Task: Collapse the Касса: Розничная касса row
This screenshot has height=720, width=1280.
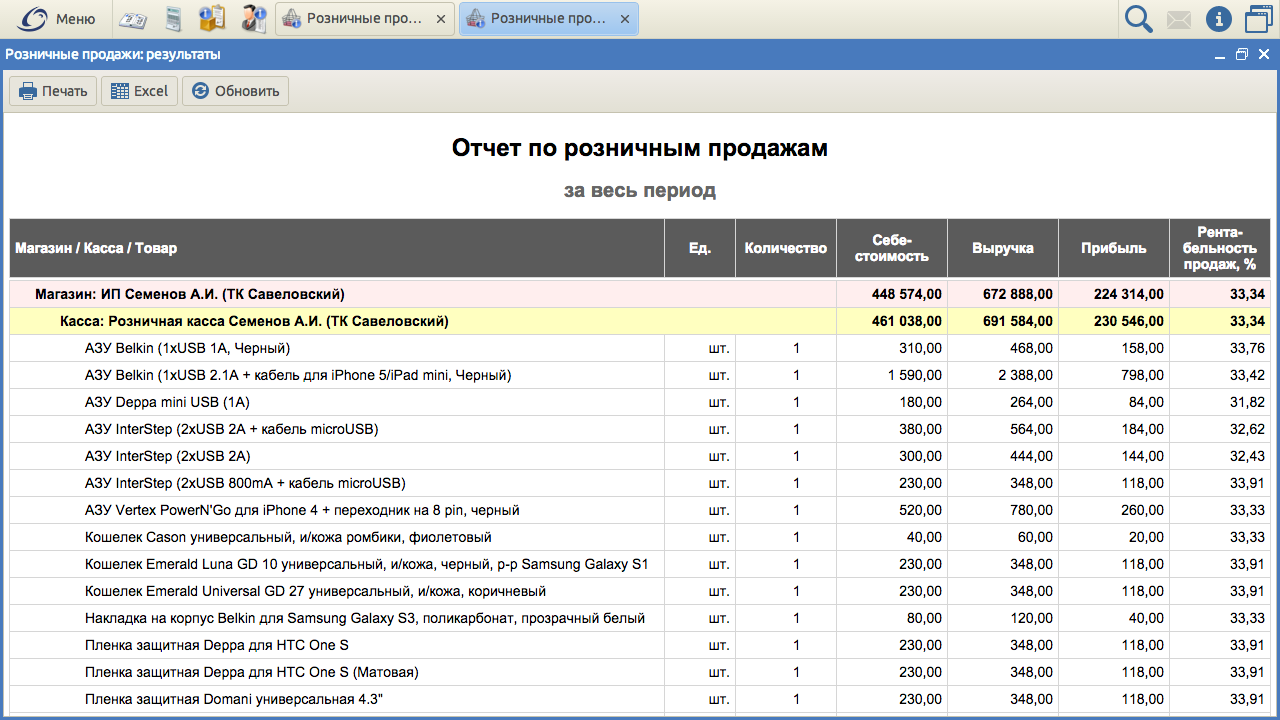Action: (x=253, y=321)
